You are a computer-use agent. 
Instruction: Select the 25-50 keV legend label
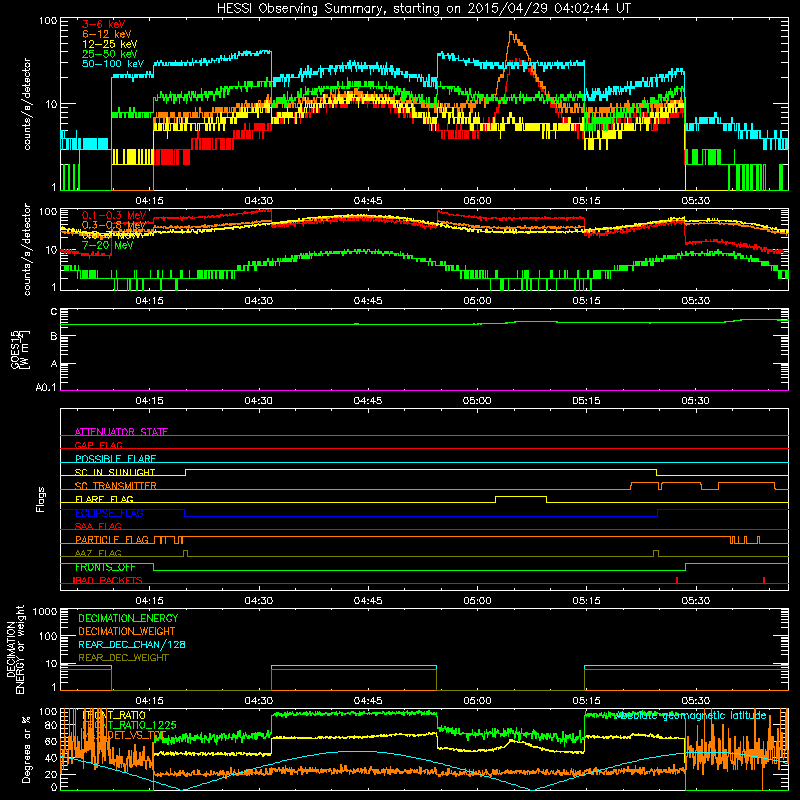(x=109, y=54)
